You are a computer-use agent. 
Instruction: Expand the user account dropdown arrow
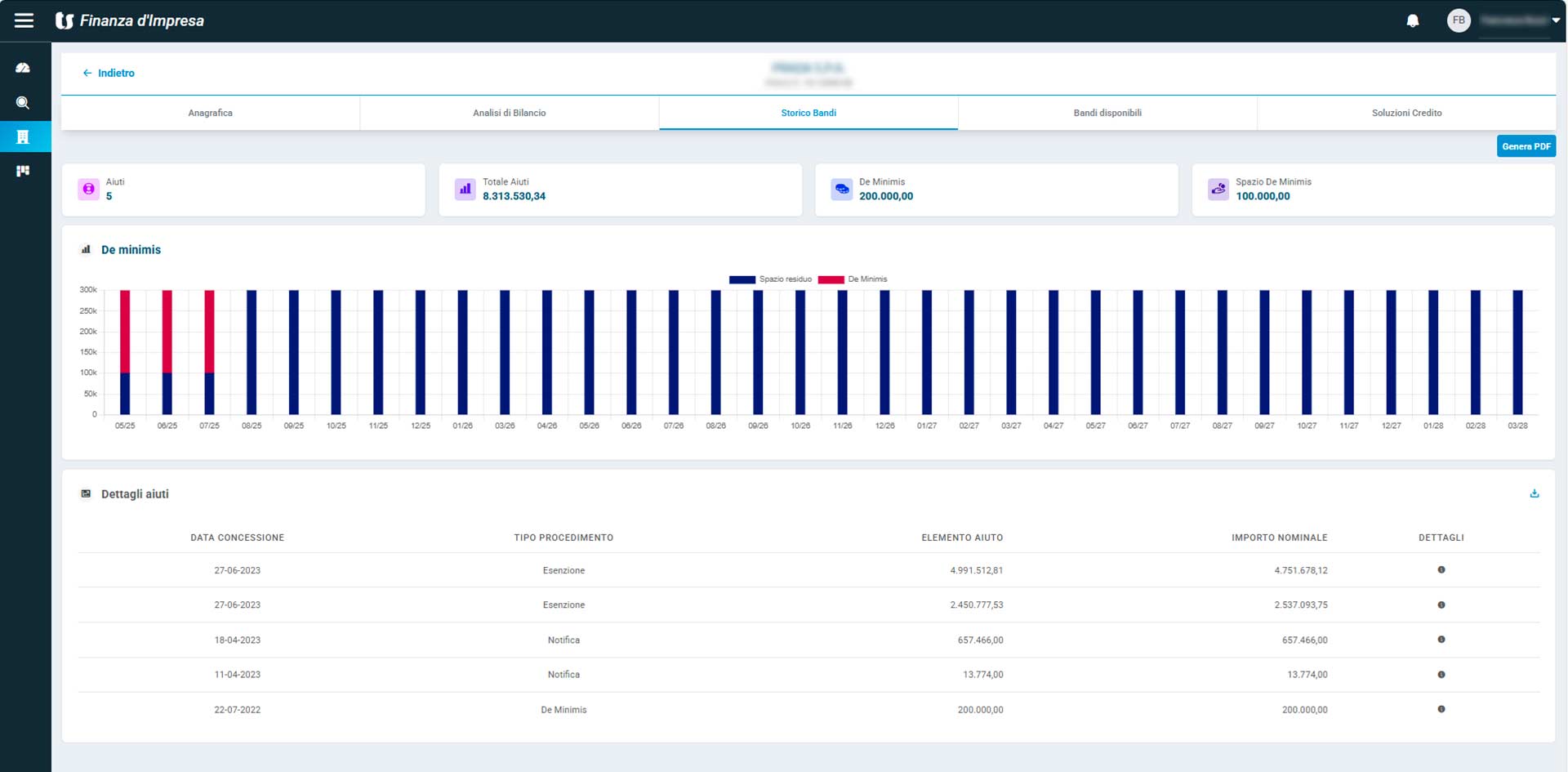(1556, 20)
